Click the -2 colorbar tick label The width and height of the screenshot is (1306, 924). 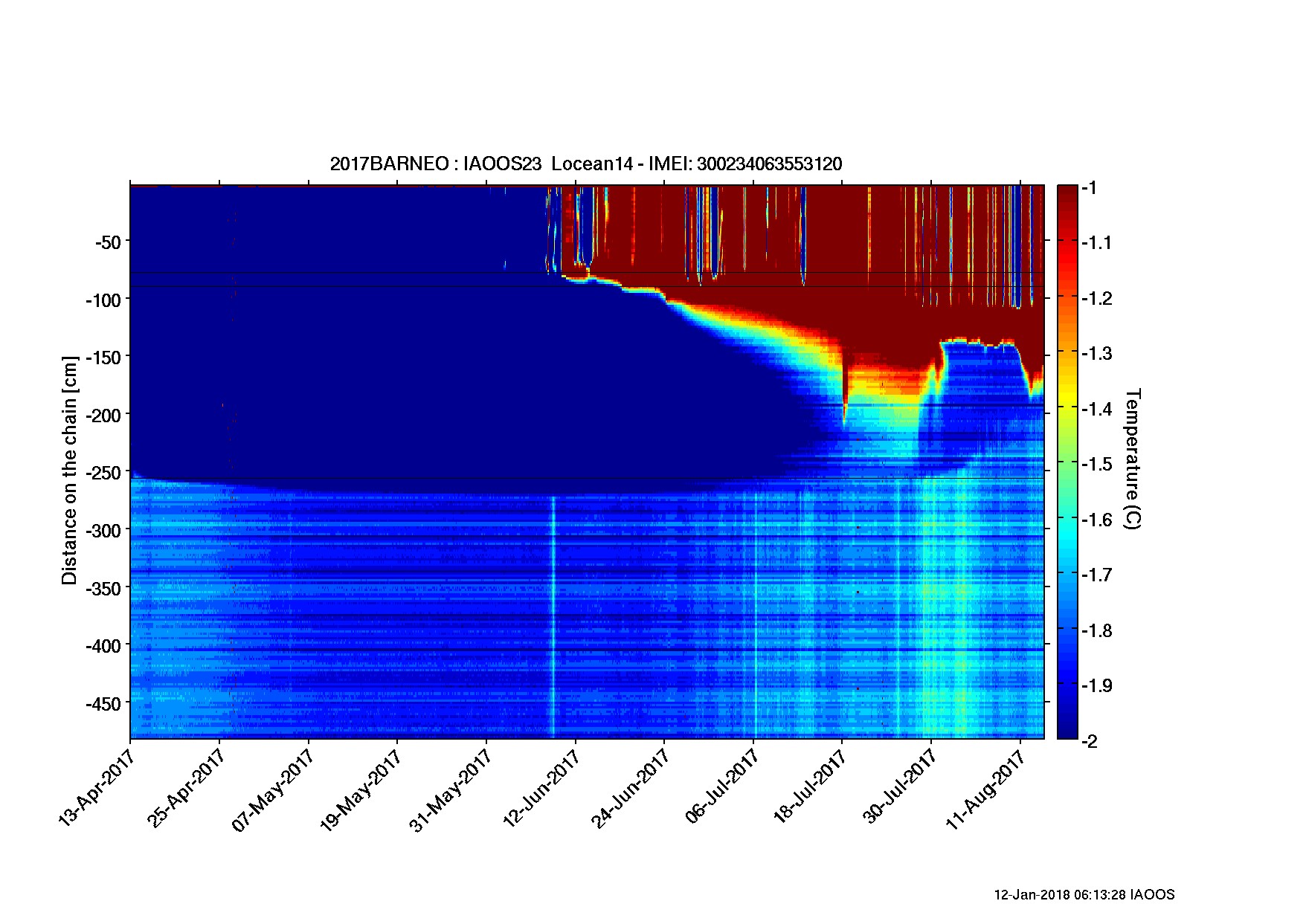tap(1090, 741)
